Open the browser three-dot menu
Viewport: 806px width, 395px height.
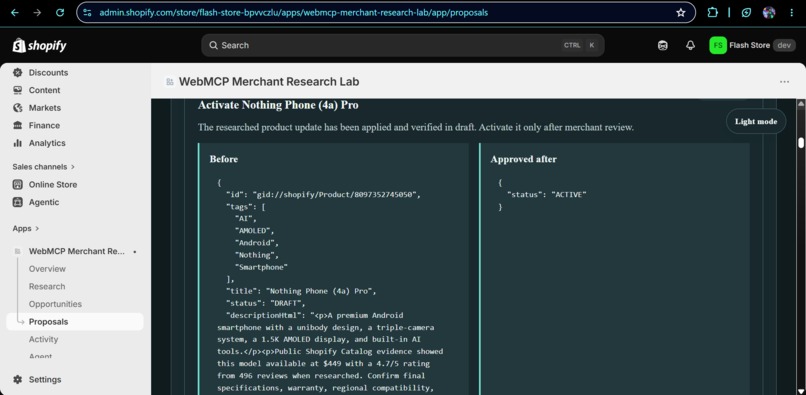click(x=792, y=12)
